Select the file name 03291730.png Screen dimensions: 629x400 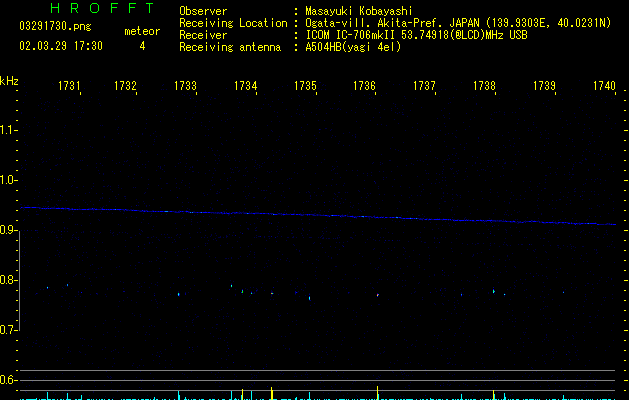pos(55,26)
